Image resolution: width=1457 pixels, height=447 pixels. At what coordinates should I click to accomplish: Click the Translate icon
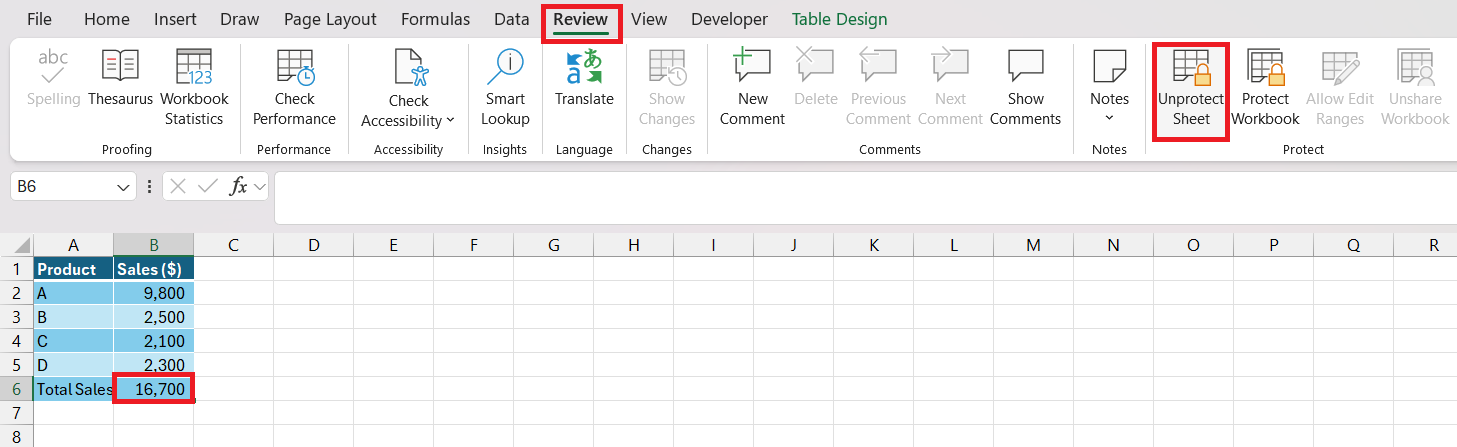click(x=585, y=66)
